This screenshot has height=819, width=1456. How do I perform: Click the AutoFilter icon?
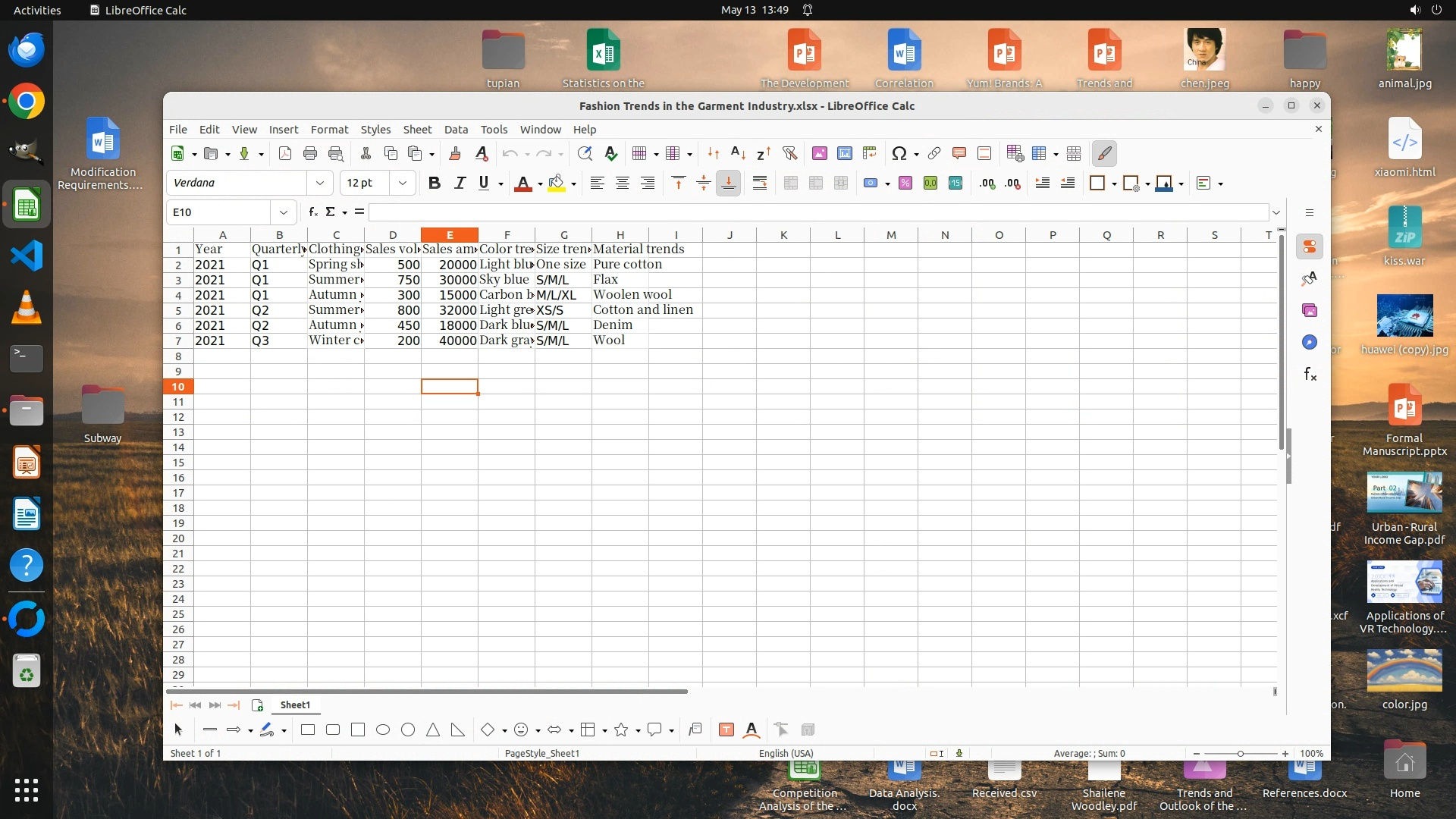coord(789,153)
